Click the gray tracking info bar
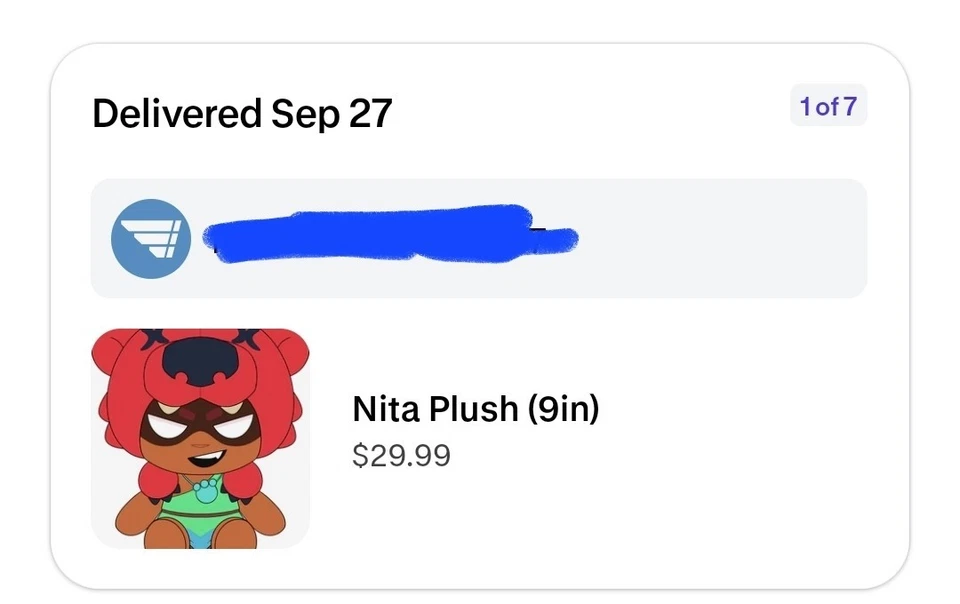 [480, 237]
